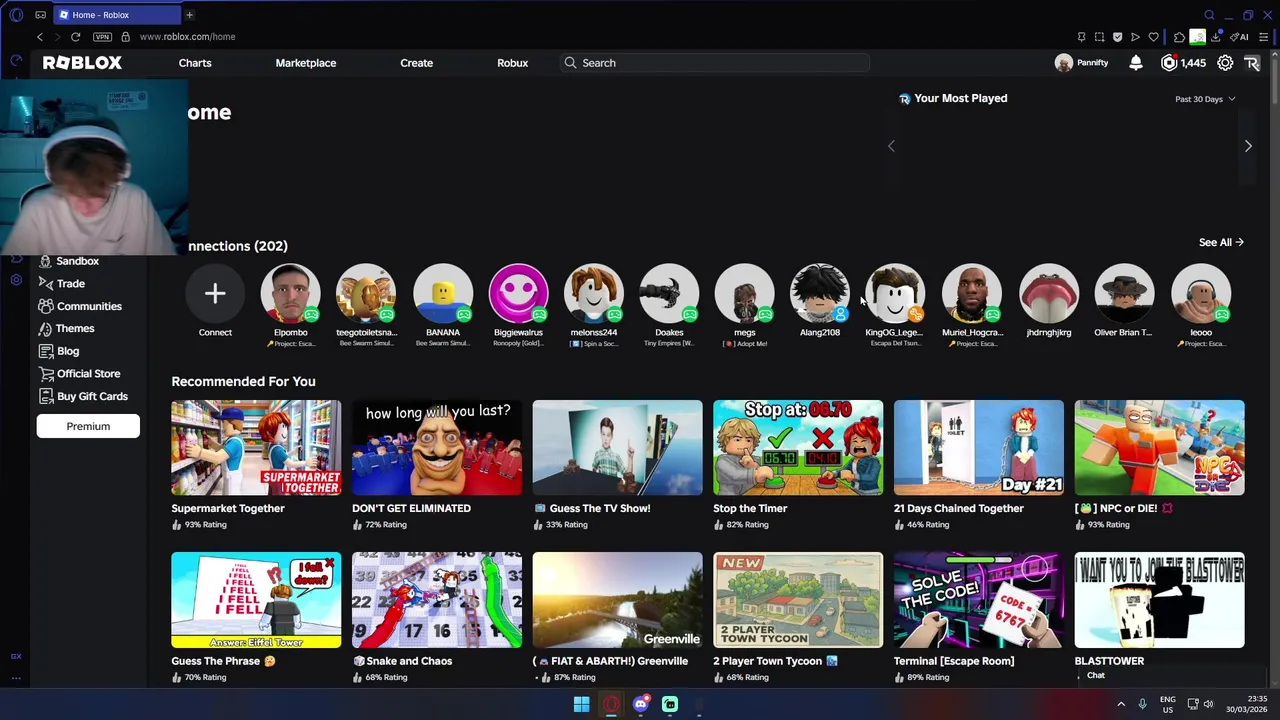
Task: Open the Marketplace tab
Action: click(306, 63)
